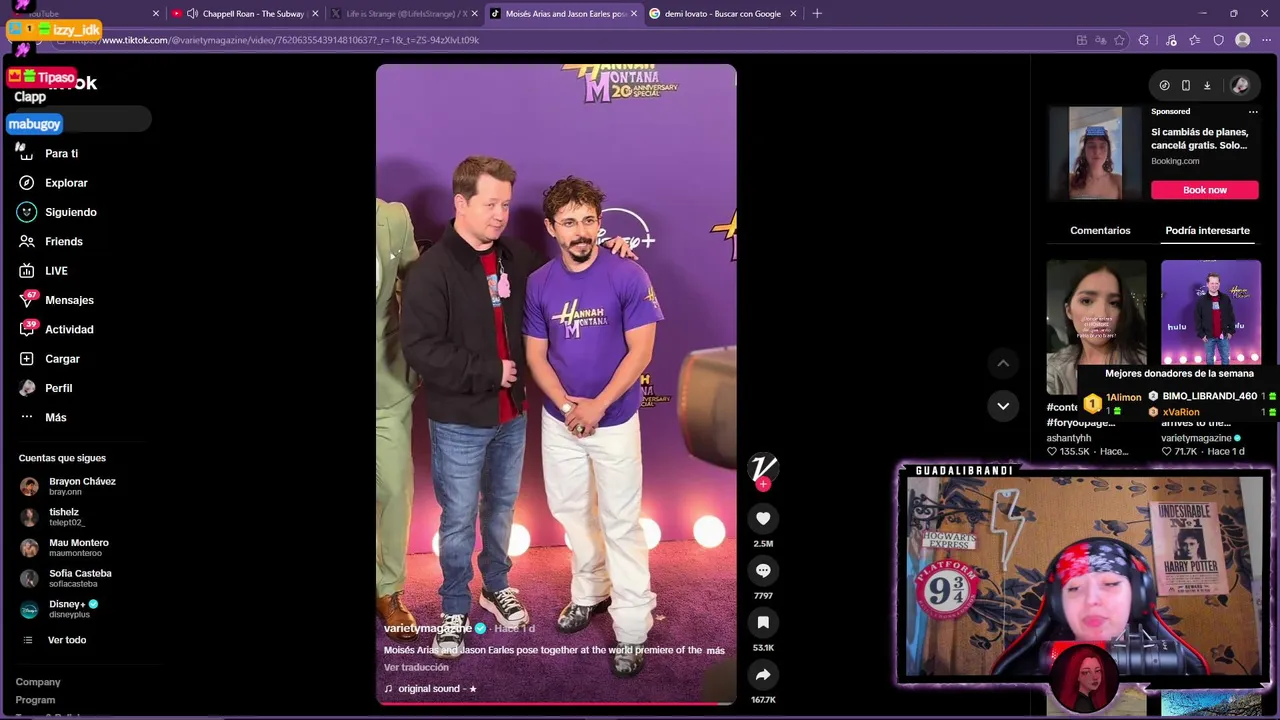
Task: Open the ashantyhh suggested video thumbnail
Action: click(x=1096, y=327)
